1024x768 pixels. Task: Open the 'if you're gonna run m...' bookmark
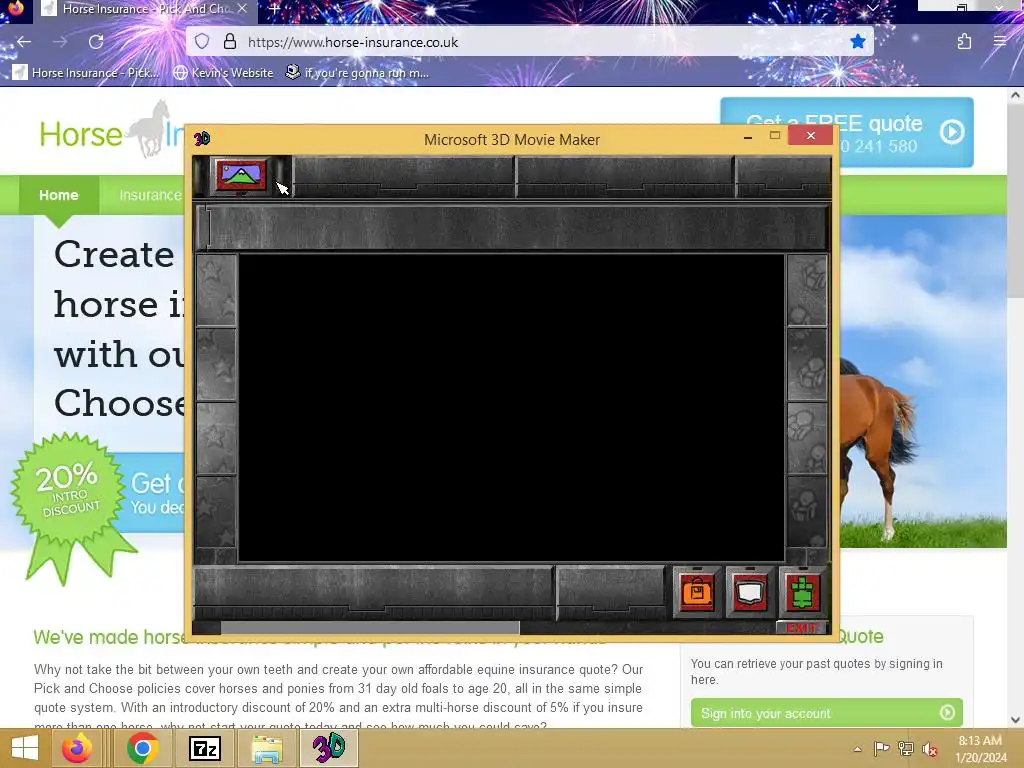coord(357,72)
